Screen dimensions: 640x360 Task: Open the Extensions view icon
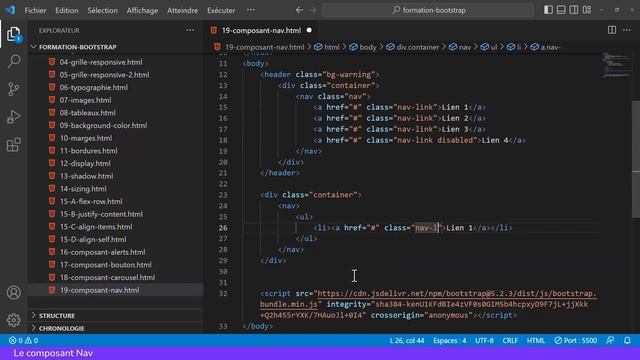tap(13, 144)
